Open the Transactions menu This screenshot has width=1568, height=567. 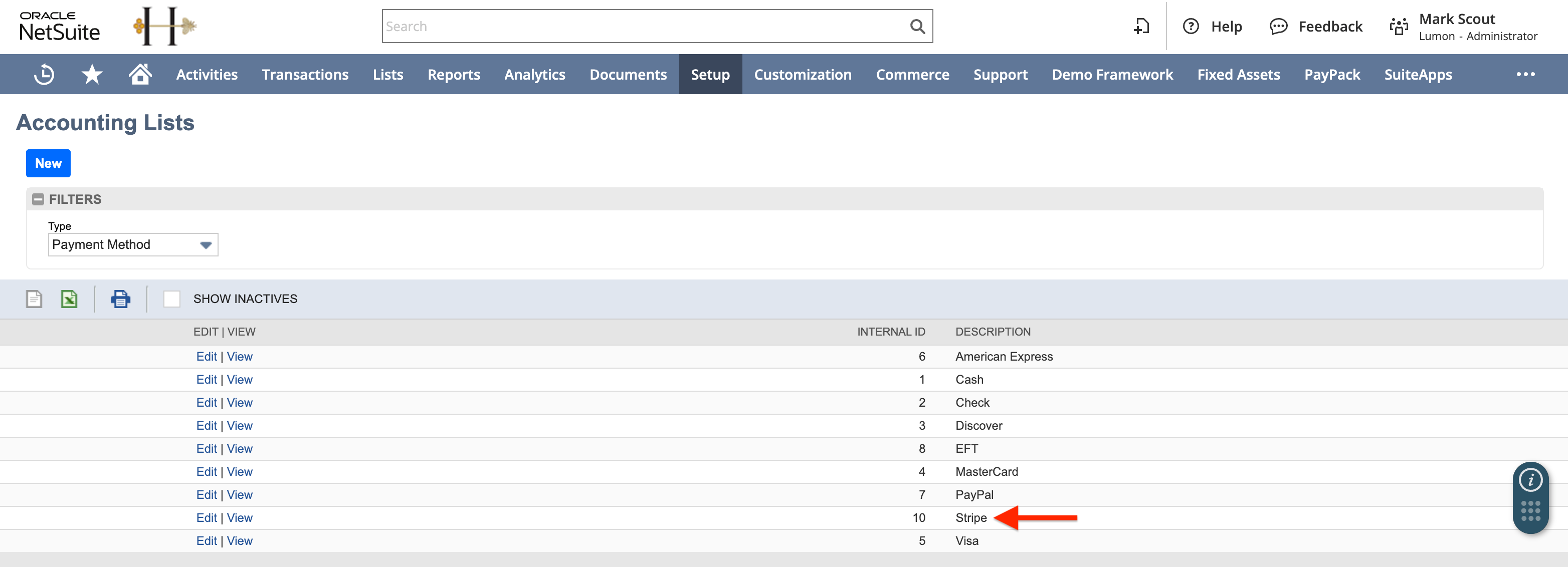[x=305, y=74]
